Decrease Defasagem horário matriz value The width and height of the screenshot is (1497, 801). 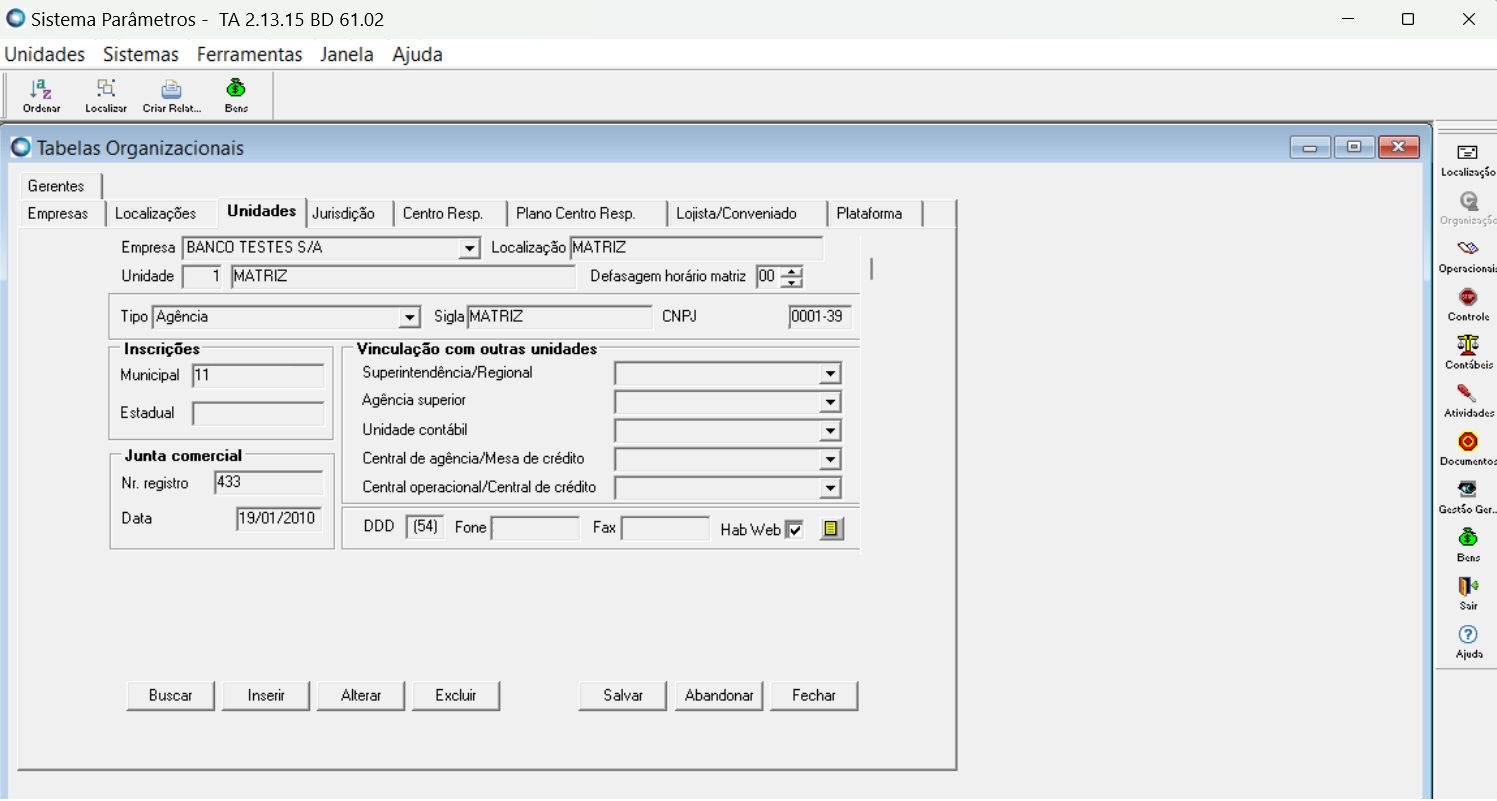coord(790,282)
